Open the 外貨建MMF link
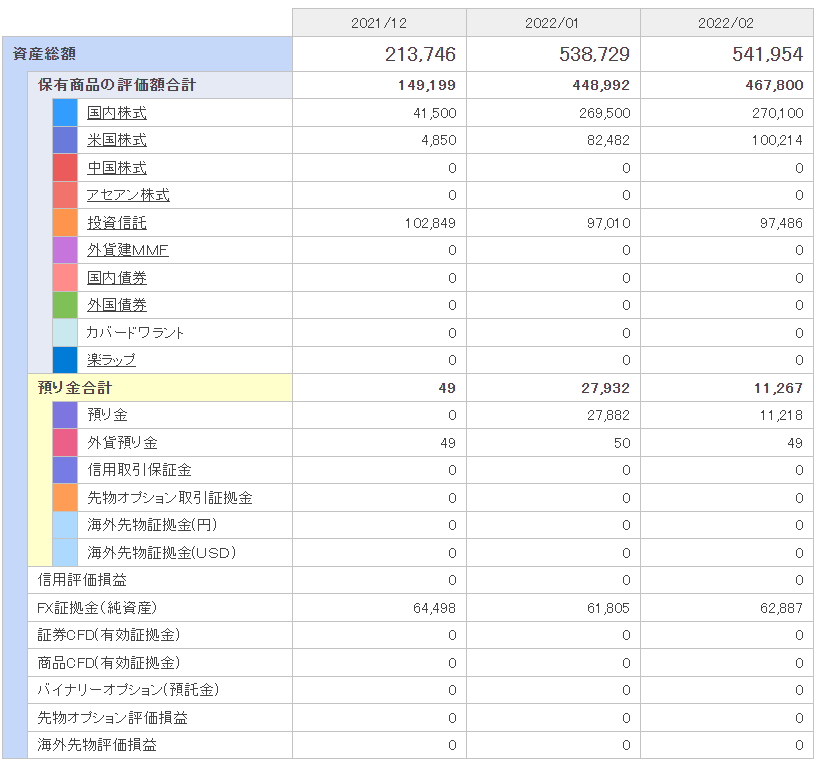The image size is (826, 769). tap(127, 250)
